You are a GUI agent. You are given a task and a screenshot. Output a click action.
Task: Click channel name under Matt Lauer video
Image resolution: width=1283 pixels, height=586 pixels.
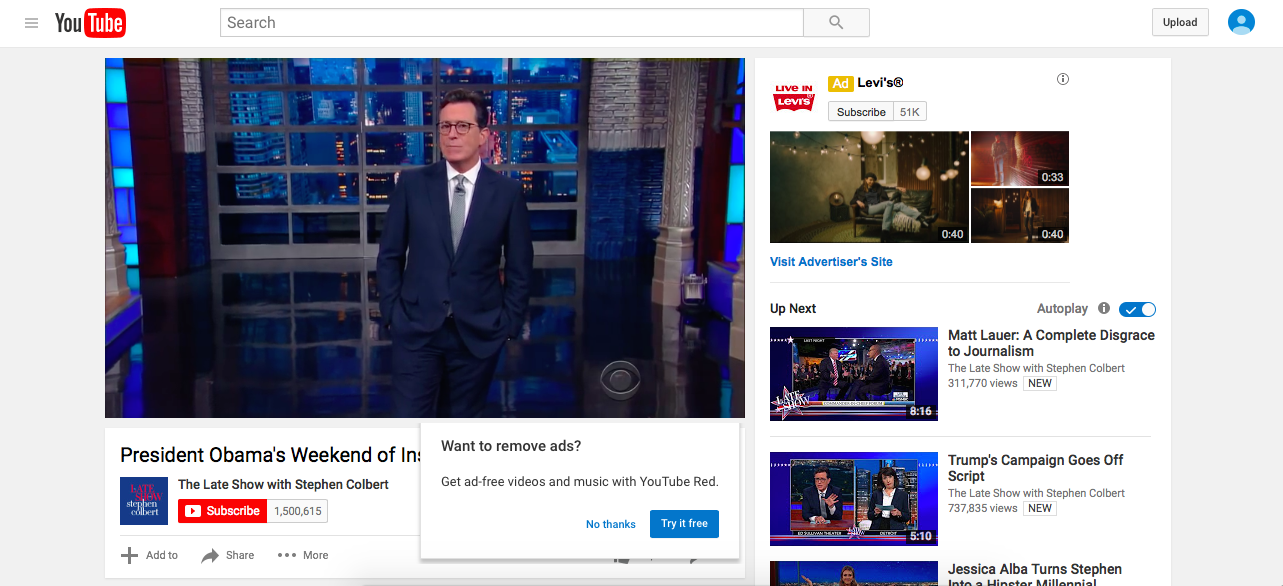click(1036, 368)
